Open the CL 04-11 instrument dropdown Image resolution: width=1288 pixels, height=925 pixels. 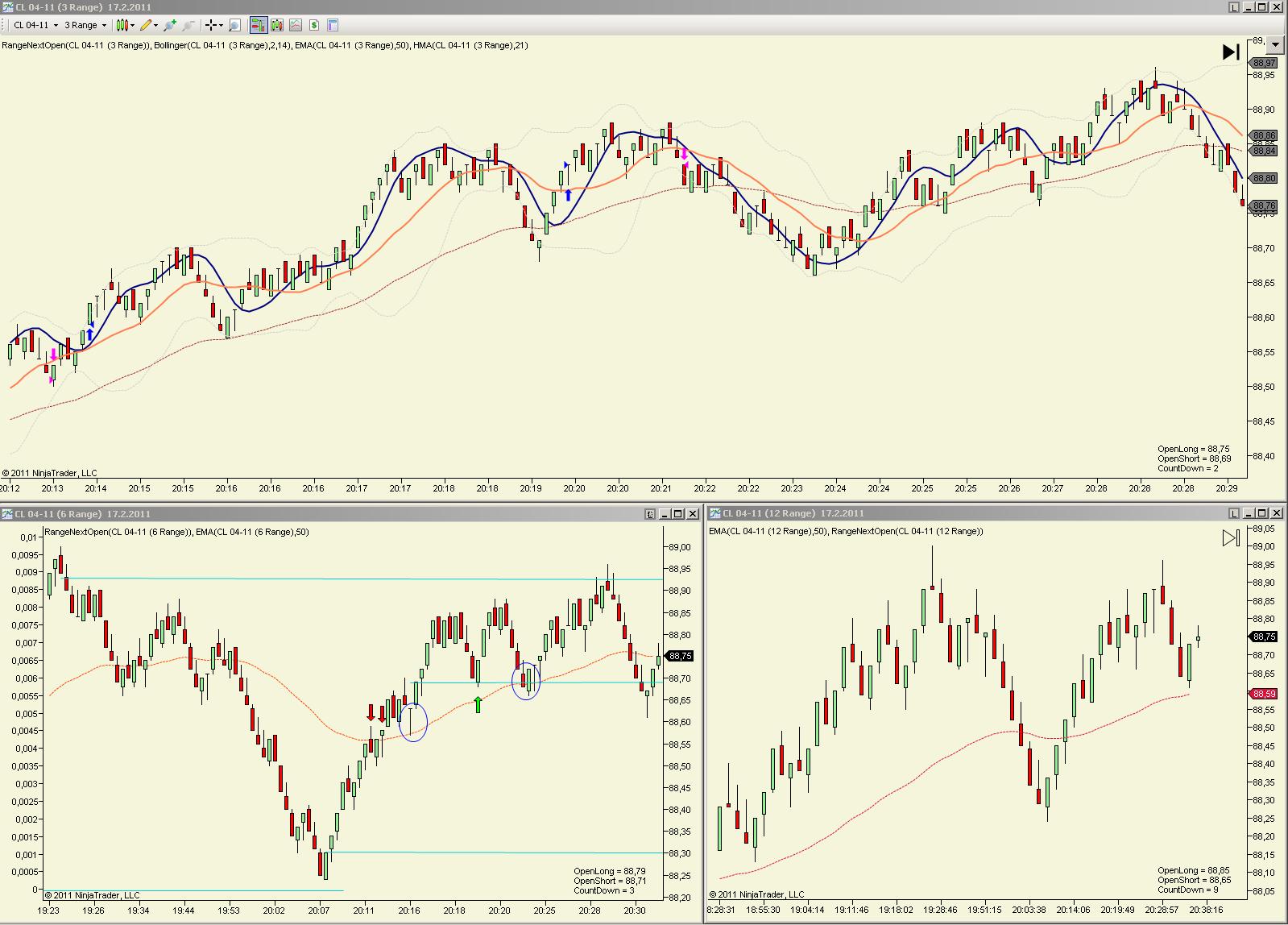[x=35, y=25]
